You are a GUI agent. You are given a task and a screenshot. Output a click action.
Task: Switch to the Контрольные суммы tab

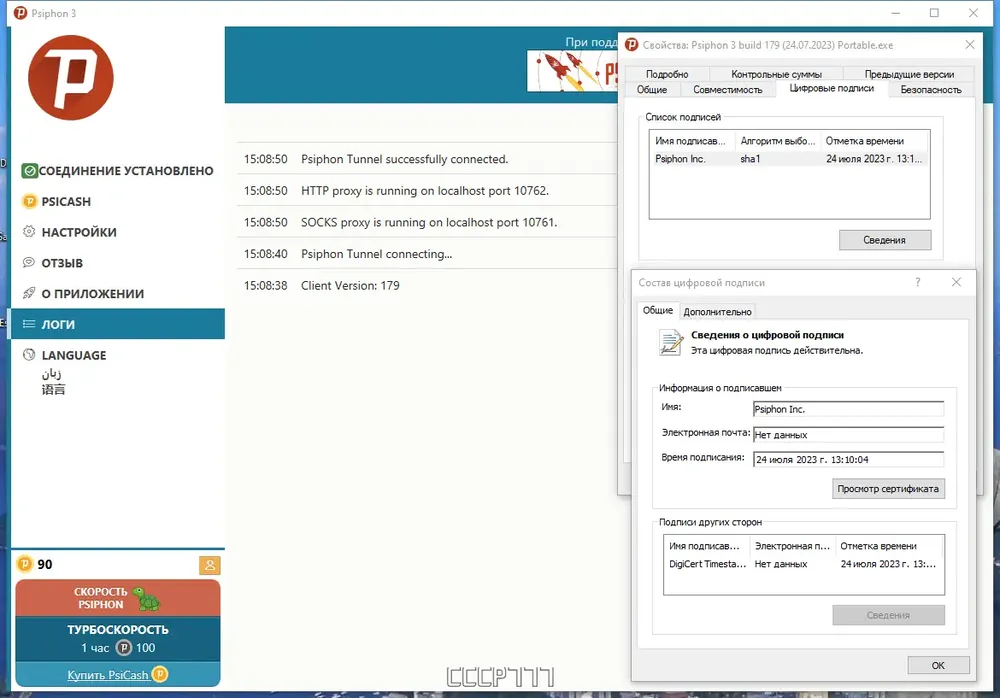pos(776,74)
